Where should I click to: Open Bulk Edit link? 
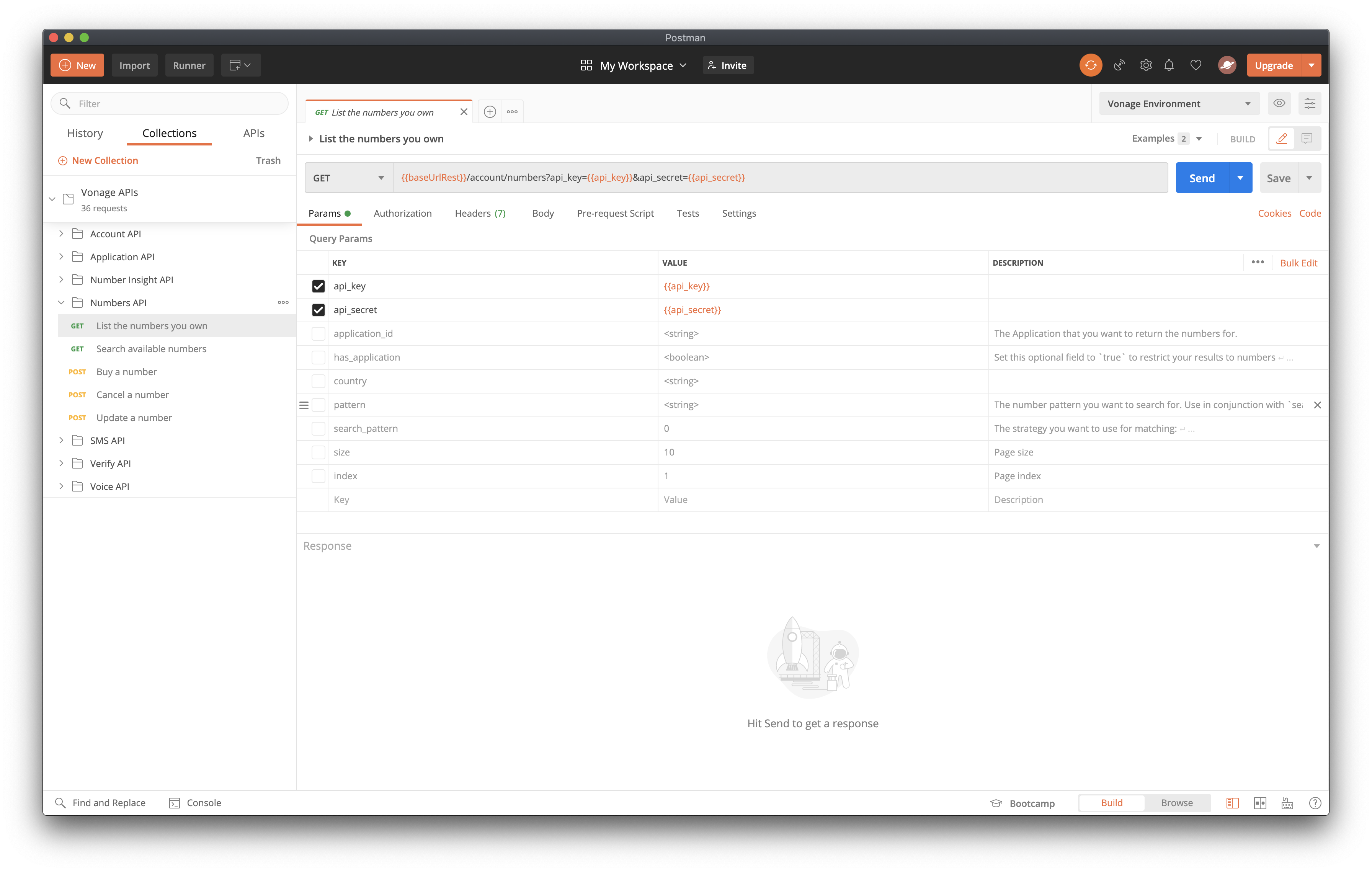click(1298, 263)
